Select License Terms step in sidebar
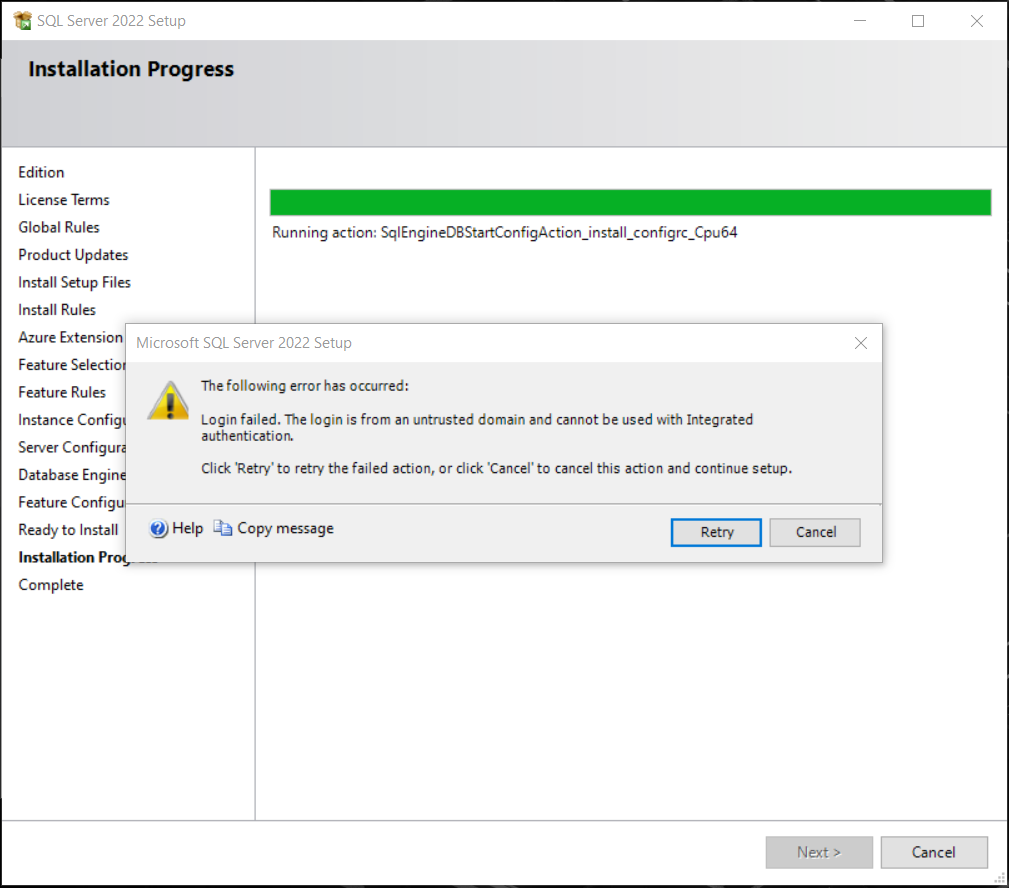Viewport: 1009px width, 888px height. point(64,200)
